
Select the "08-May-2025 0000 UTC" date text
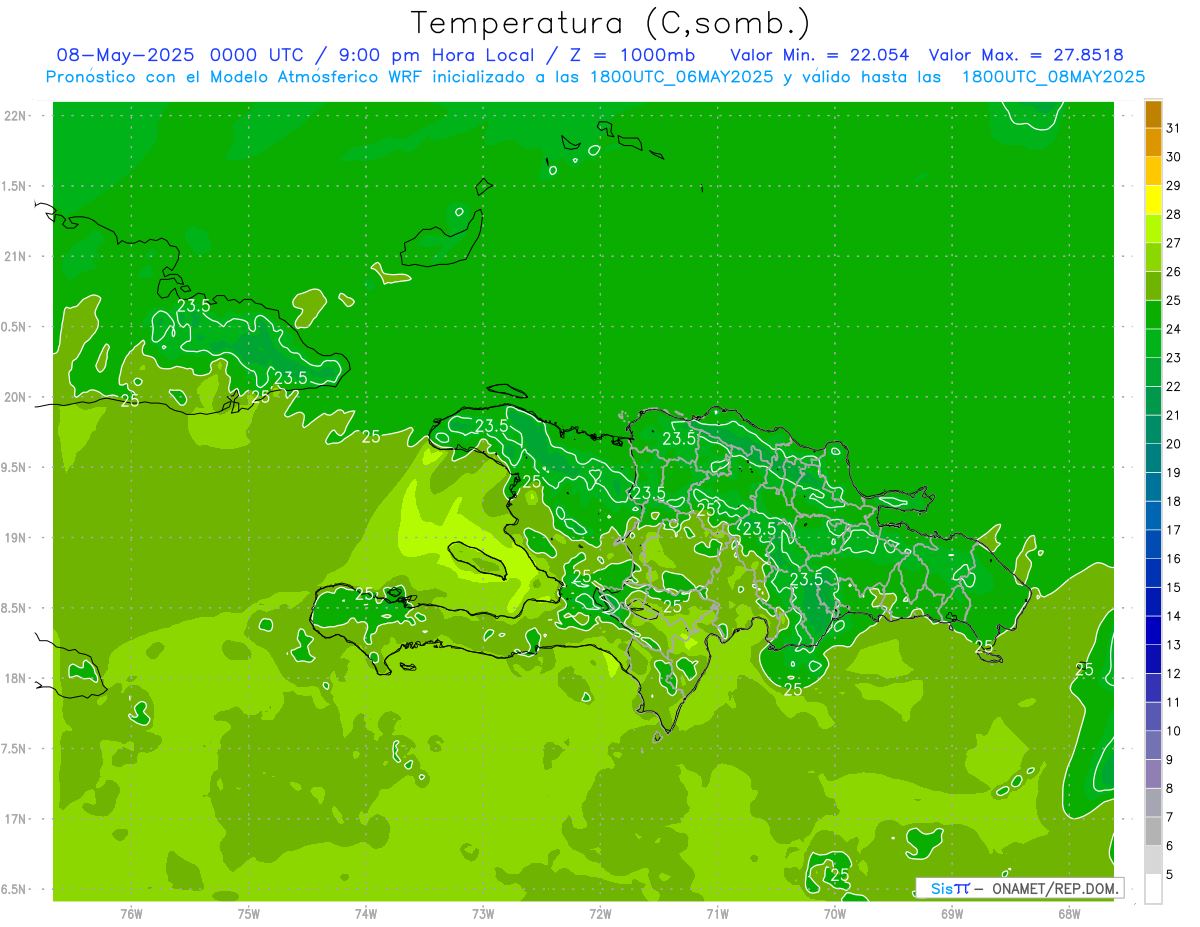point(182,55)
